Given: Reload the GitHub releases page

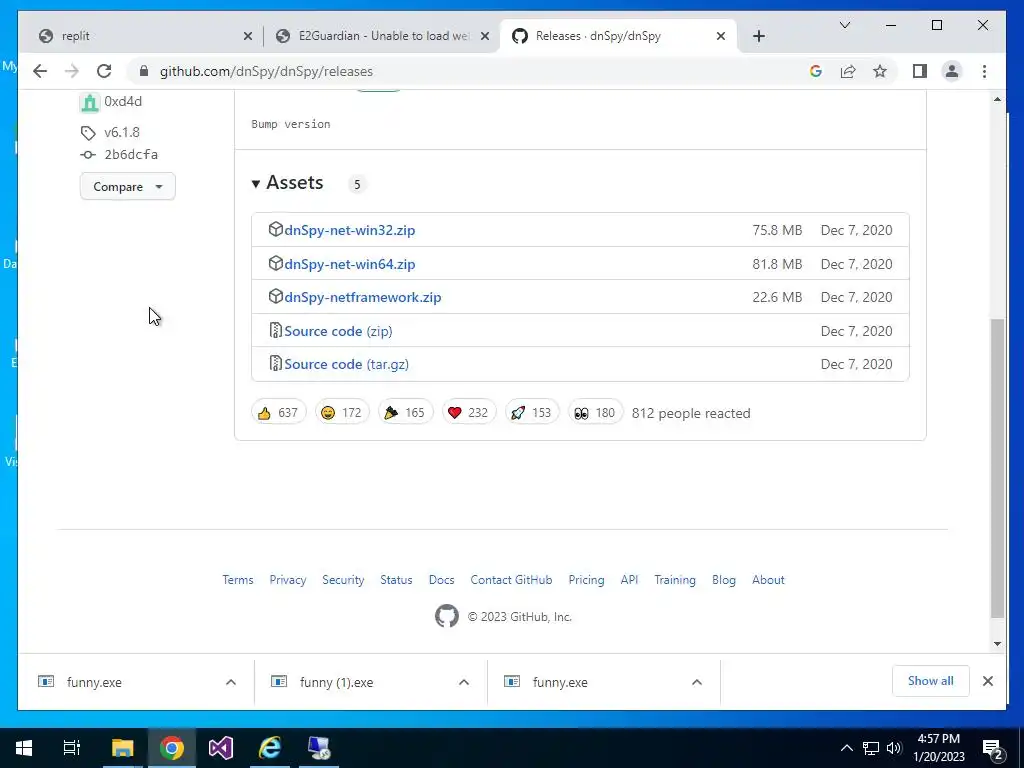Looking at the screenshot, I should point(104,71).
